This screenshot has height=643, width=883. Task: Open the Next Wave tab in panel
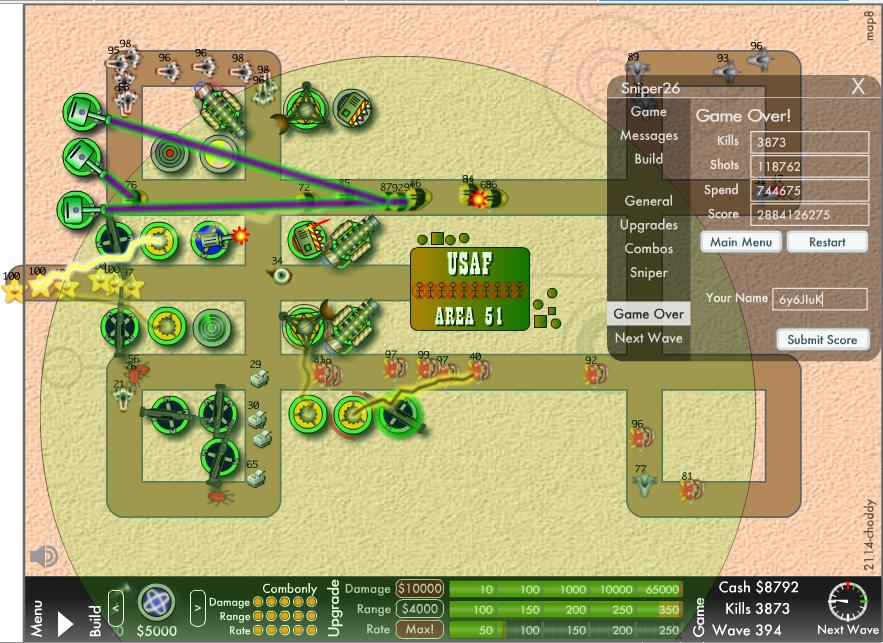tap(648, 338)
